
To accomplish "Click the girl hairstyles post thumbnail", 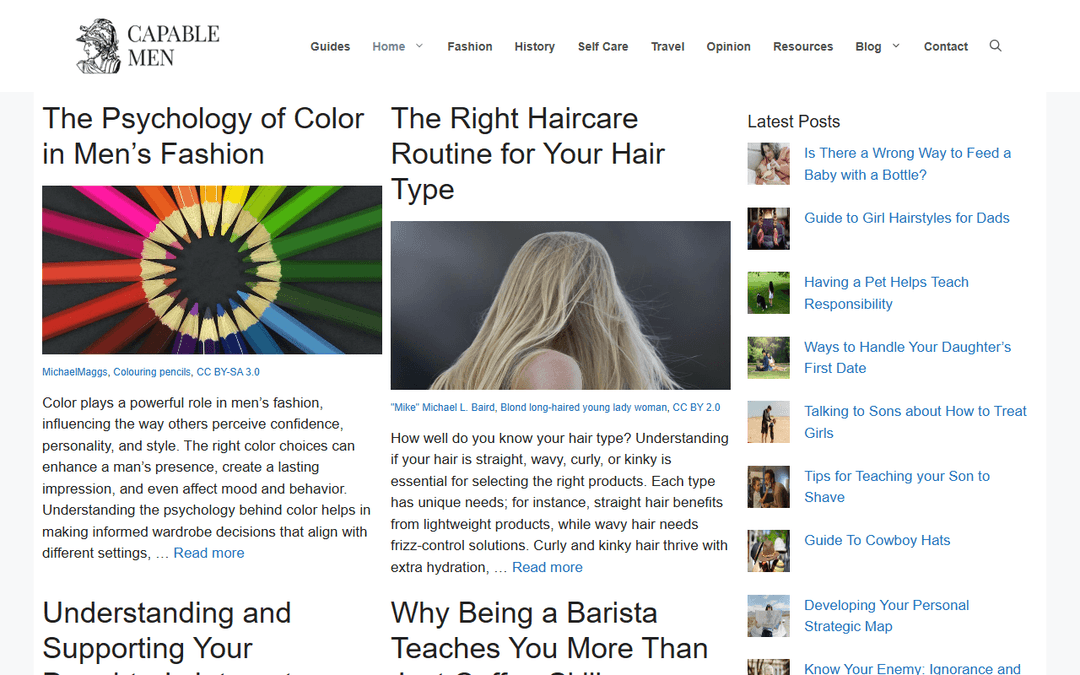I will 769,229.
